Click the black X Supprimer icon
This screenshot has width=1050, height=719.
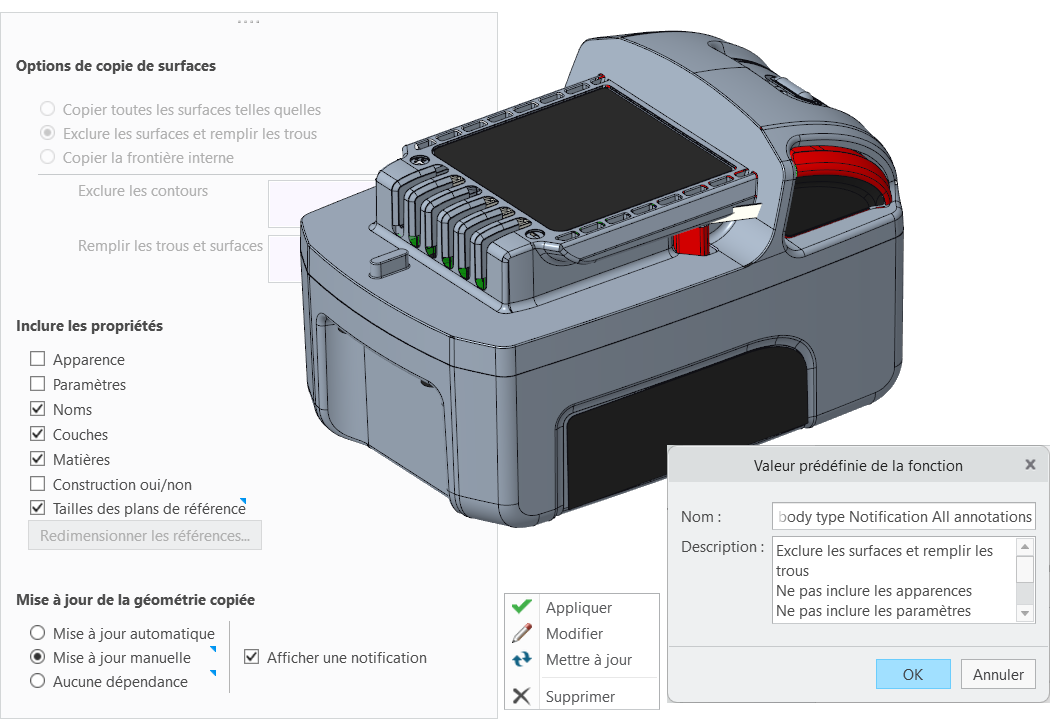tap(522, 696)
